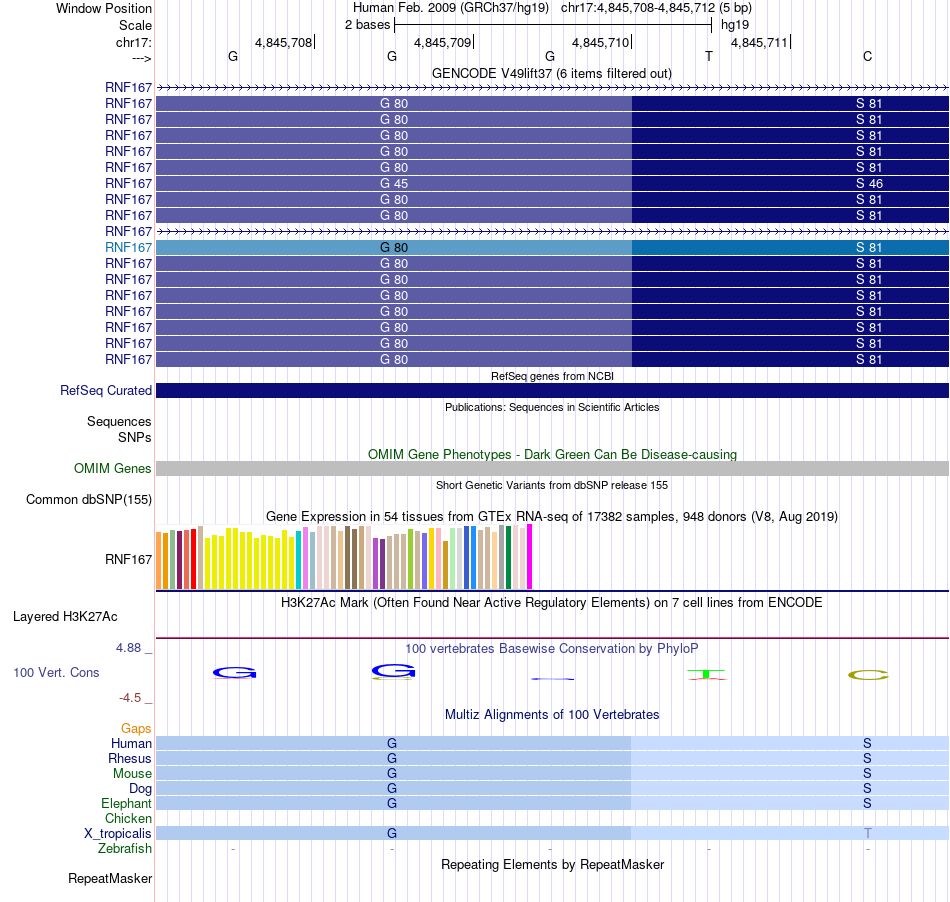The image size is (950, 902).
Task: Click Repeating Elements by RepeatMasker title
Action: 552,864
